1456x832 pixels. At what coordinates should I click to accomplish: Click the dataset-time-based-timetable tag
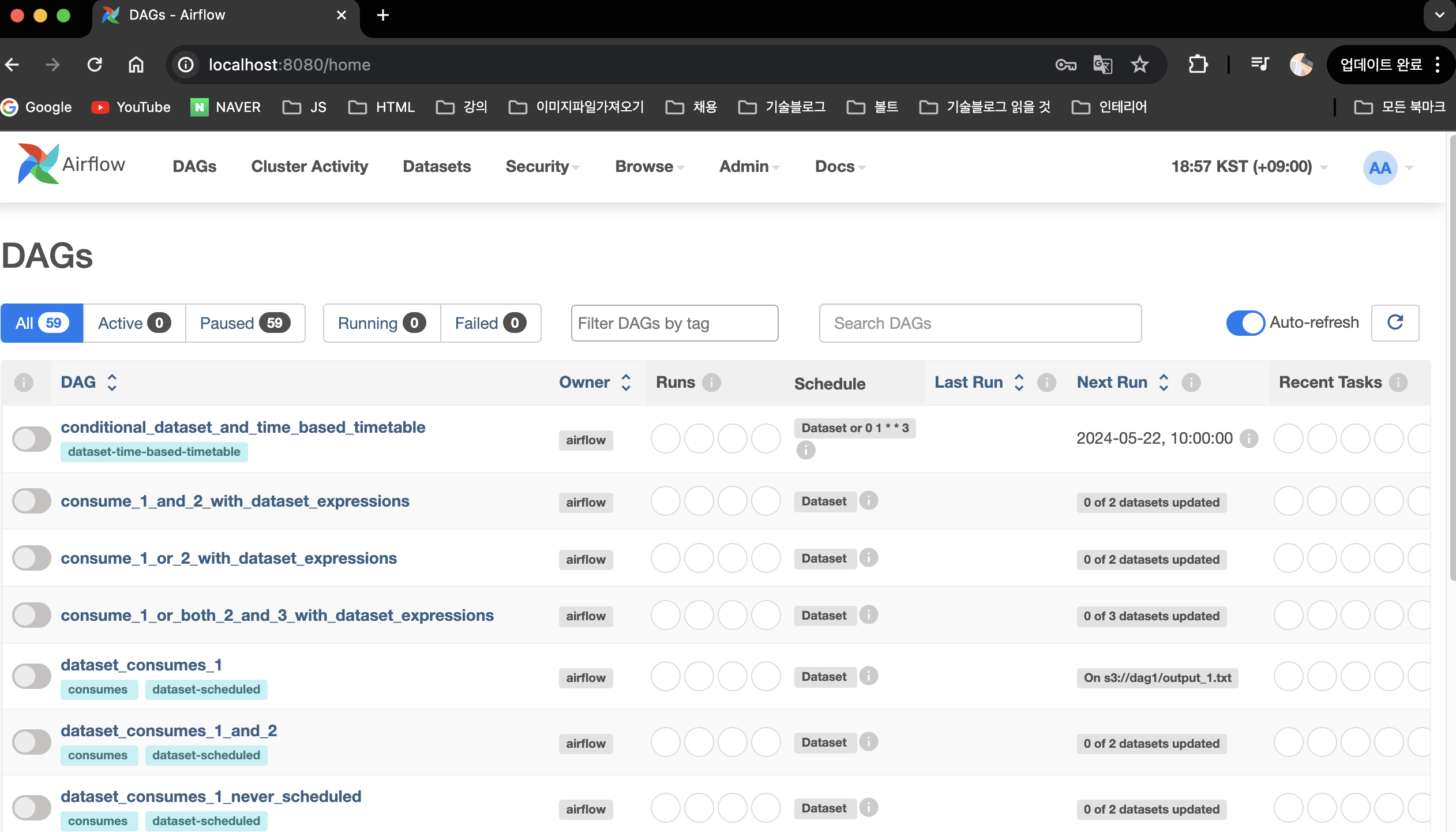154,452
